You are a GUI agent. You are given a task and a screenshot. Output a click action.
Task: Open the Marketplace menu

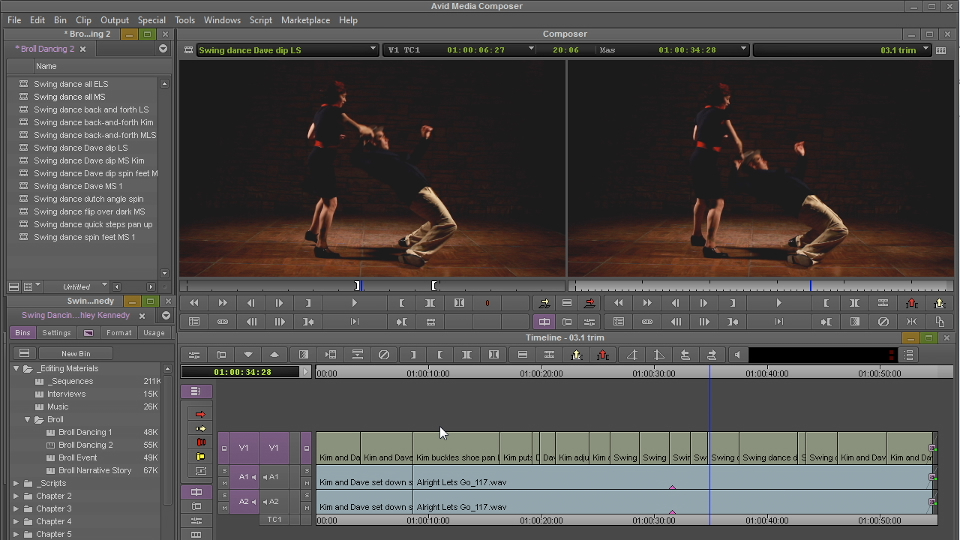click(306, 20)
